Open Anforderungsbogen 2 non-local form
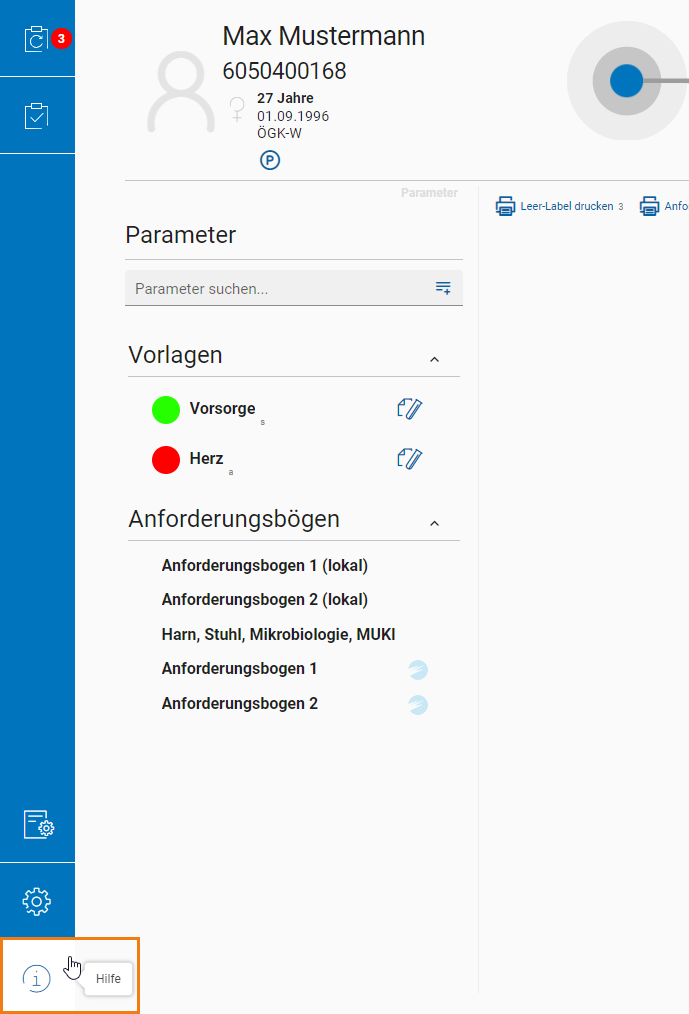Screen dimensions: 689x1014 (239, 704)
